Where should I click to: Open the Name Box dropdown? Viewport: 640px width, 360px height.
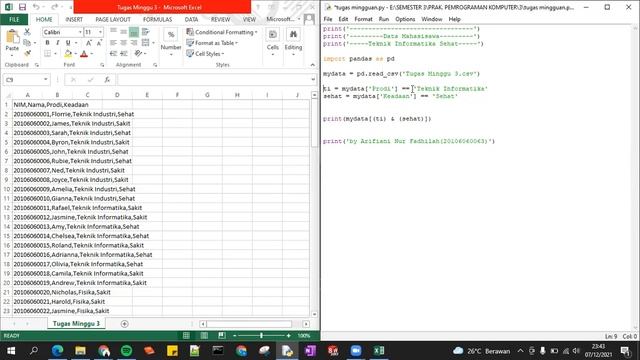46,80
